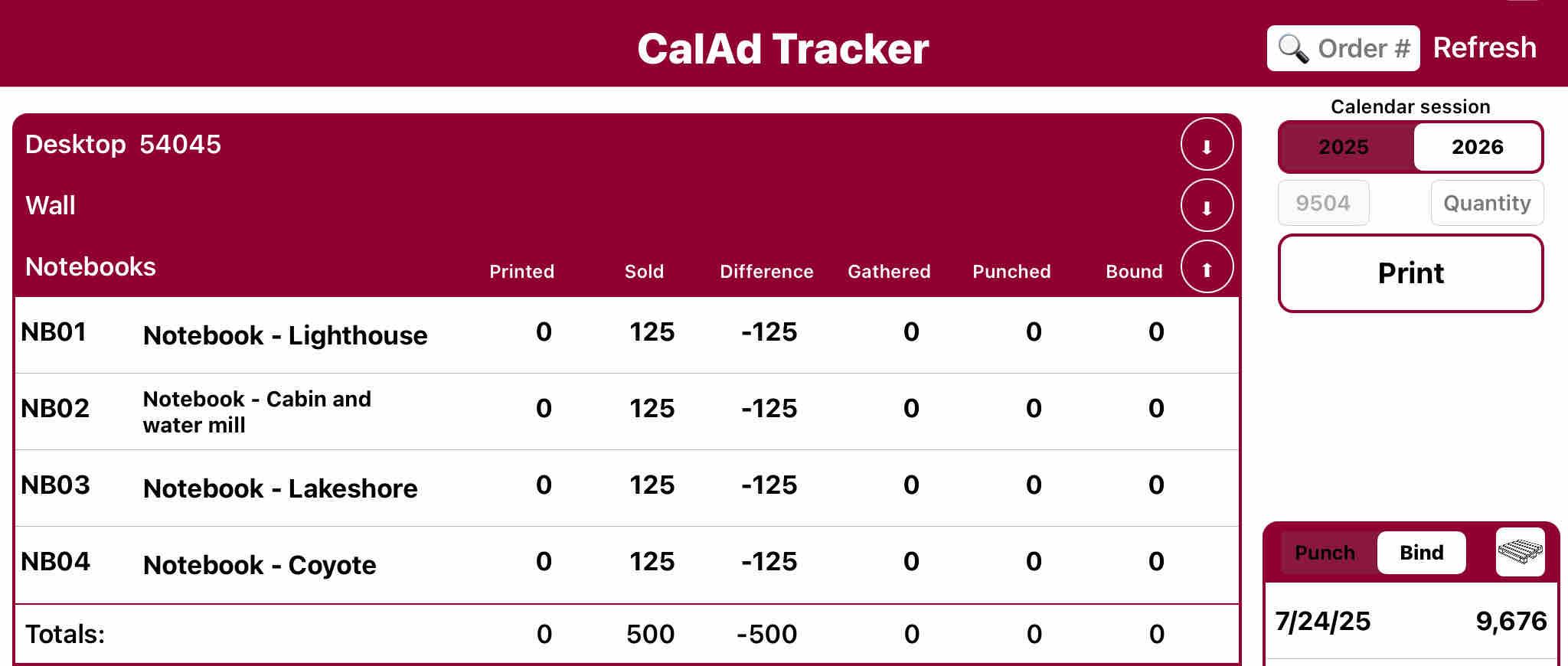Click the 9504 number field
The height and width of the screenshot is (666, 1568).
click(x=1323, y=203)
